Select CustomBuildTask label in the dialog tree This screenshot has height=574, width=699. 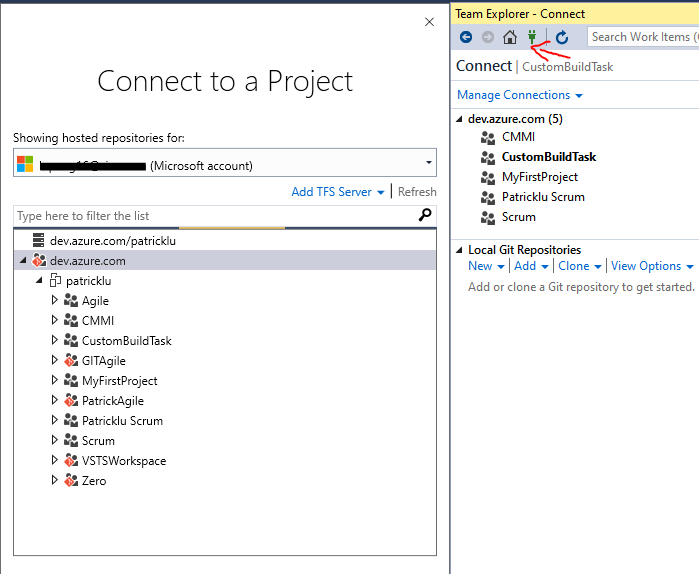[127, 340]
